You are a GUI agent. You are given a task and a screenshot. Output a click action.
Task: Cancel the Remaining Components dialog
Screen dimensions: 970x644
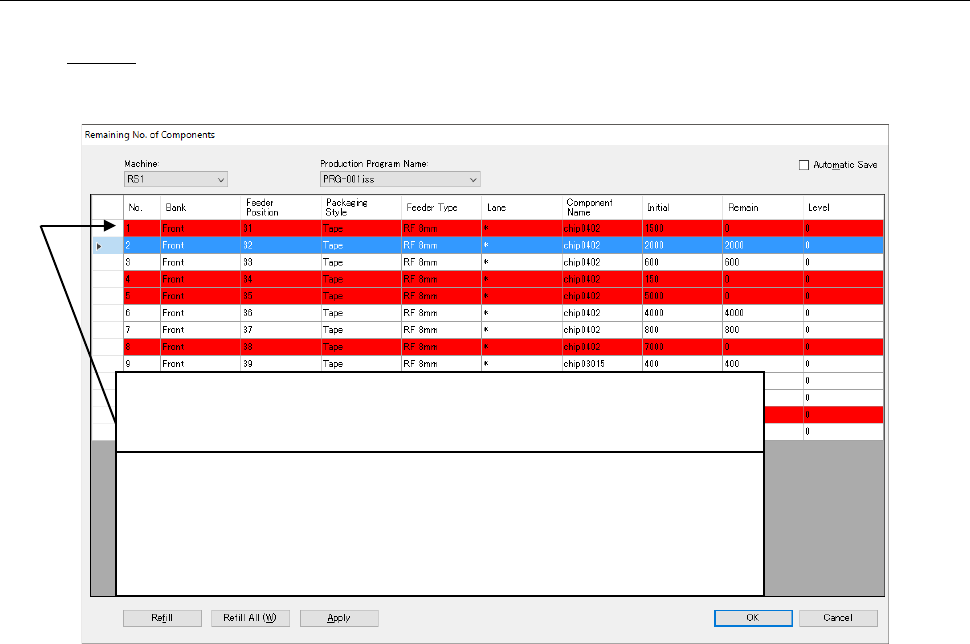click(838, 618)
